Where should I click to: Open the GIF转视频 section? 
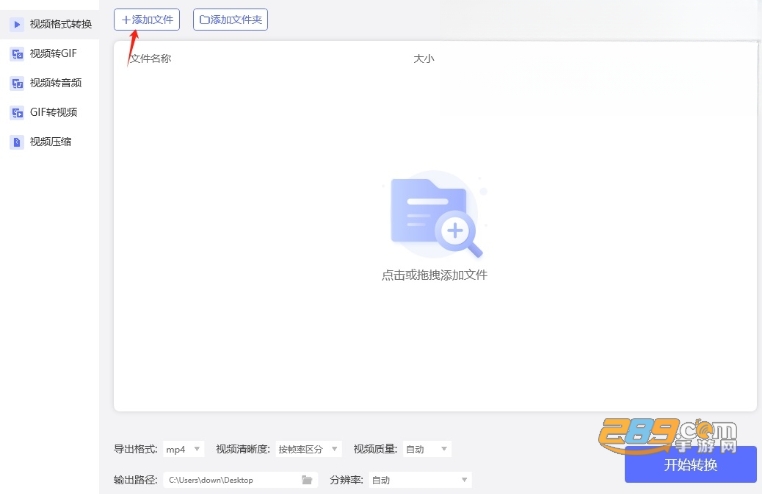click(50, 113)
